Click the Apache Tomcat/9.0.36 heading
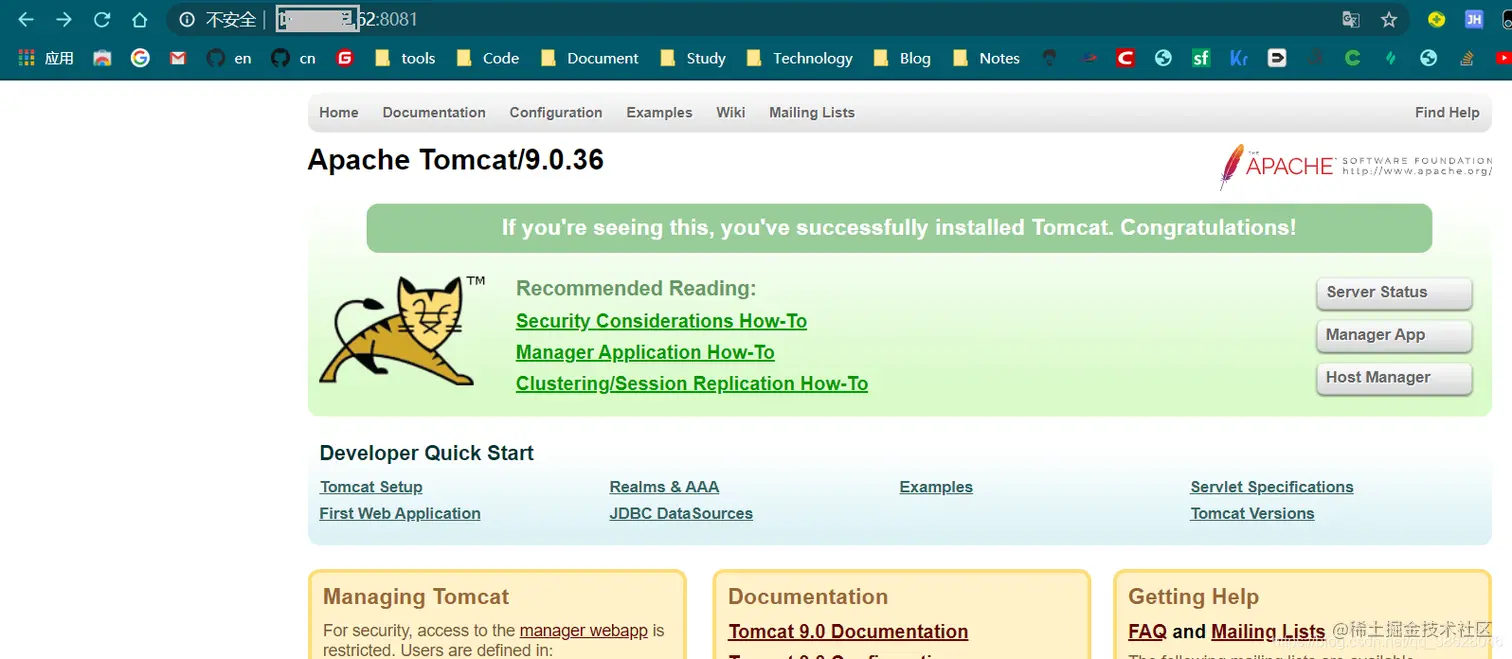Viewport: 1512px width, 659px height. (455, 160)
